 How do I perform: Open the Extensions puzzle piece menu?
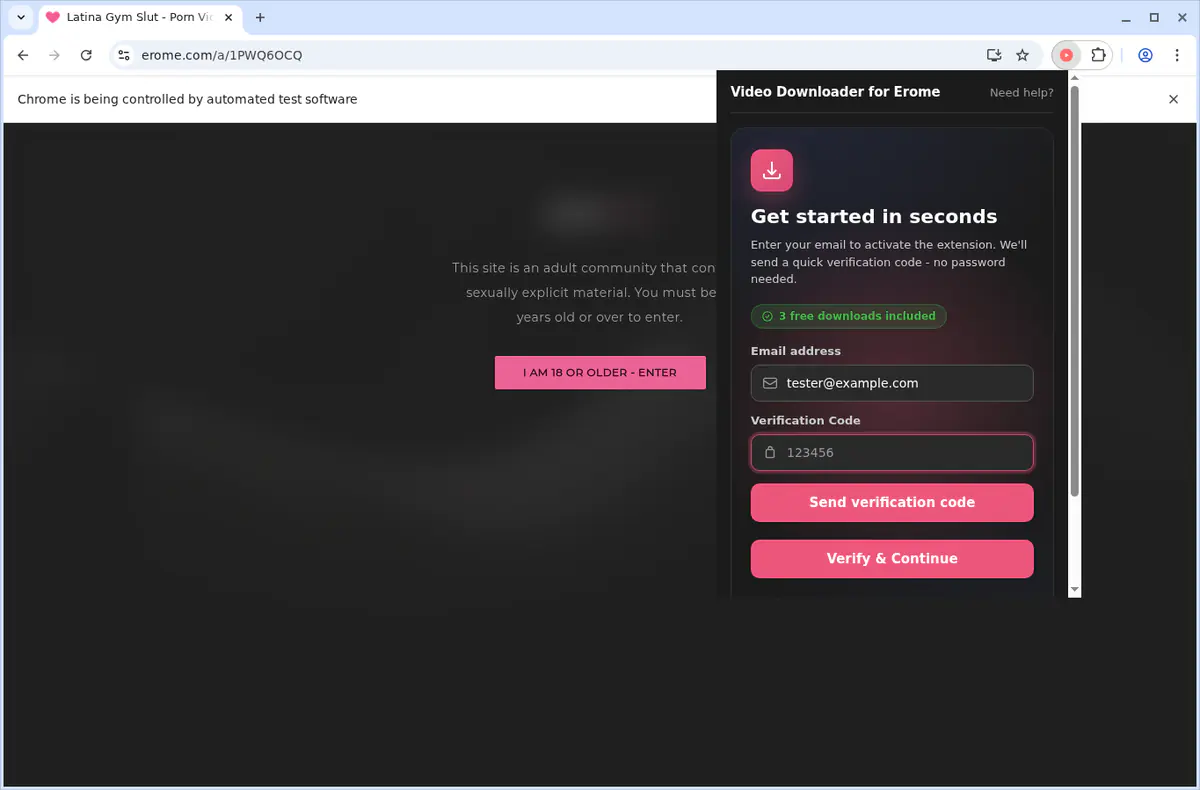click(1098, 55)
